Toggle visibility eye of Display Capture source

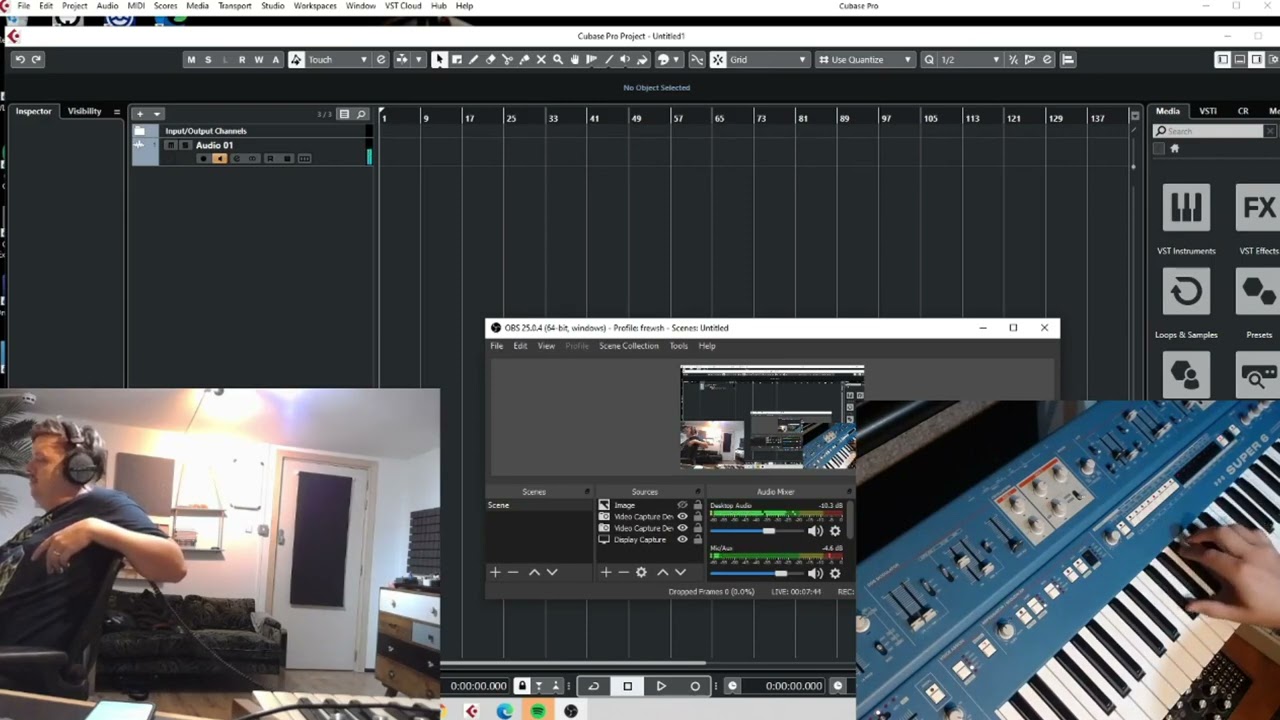[683, 540]
